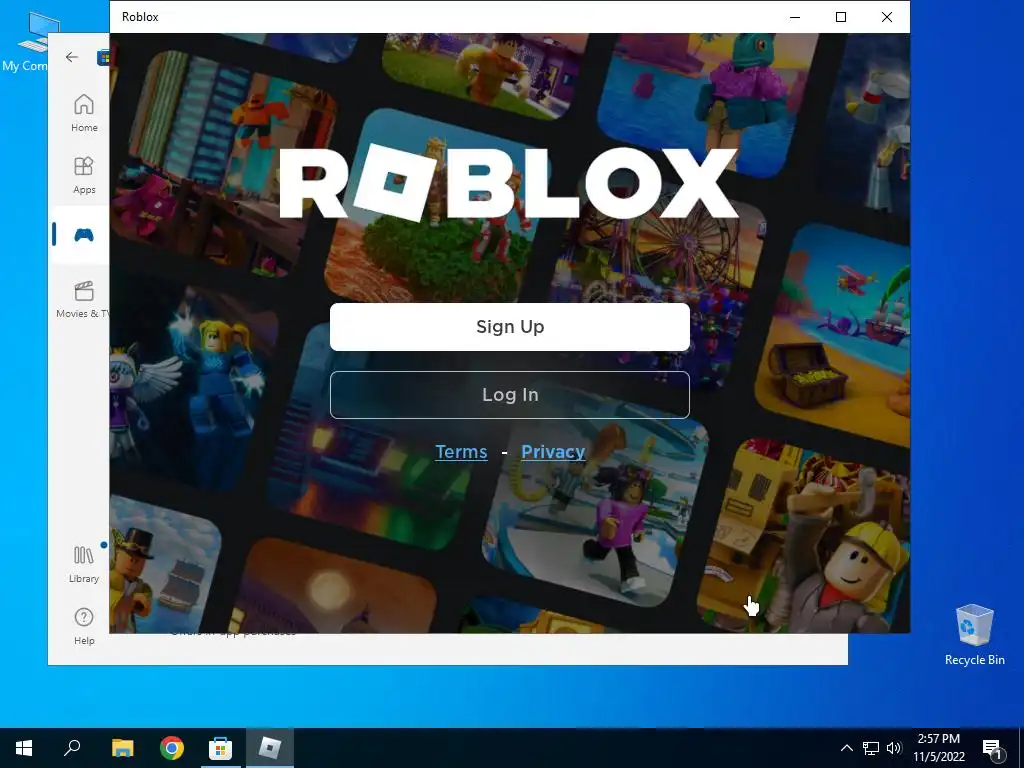Open taskbar search magnifier
1024x768 pixels.
click(72, 748)
